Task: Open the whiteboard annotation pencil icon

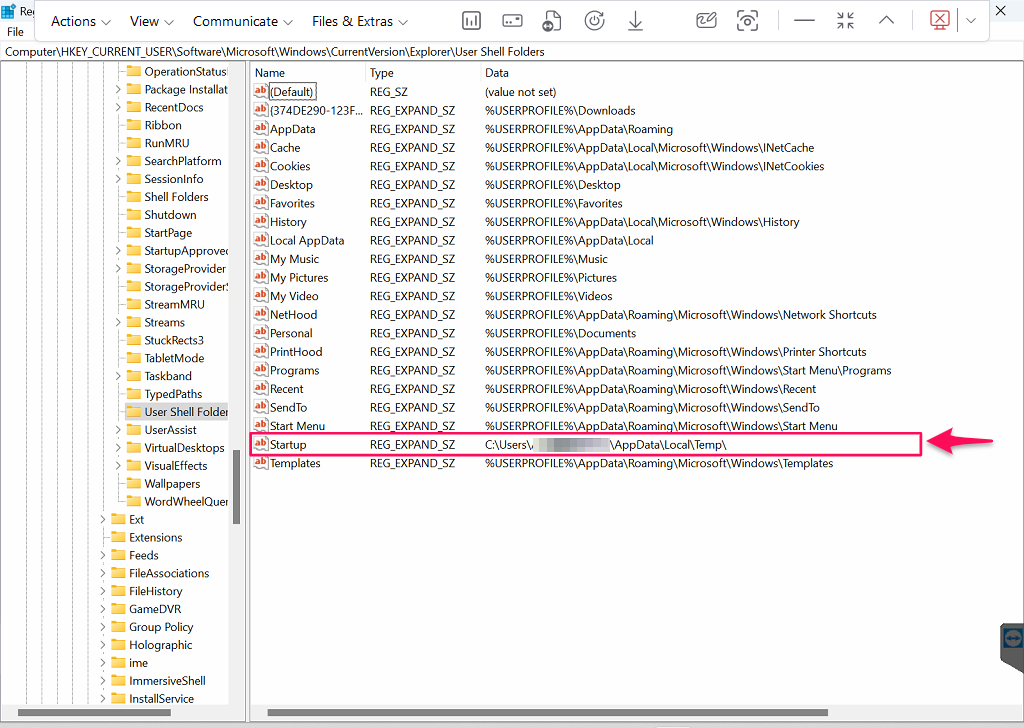Action: coord(706,21)
